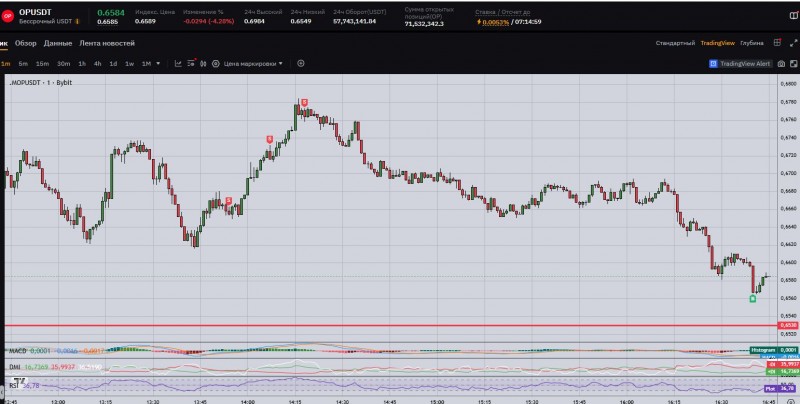800x404 pixels.
Task: Open the Лента новостей tab
Action: tap(107, 43)
